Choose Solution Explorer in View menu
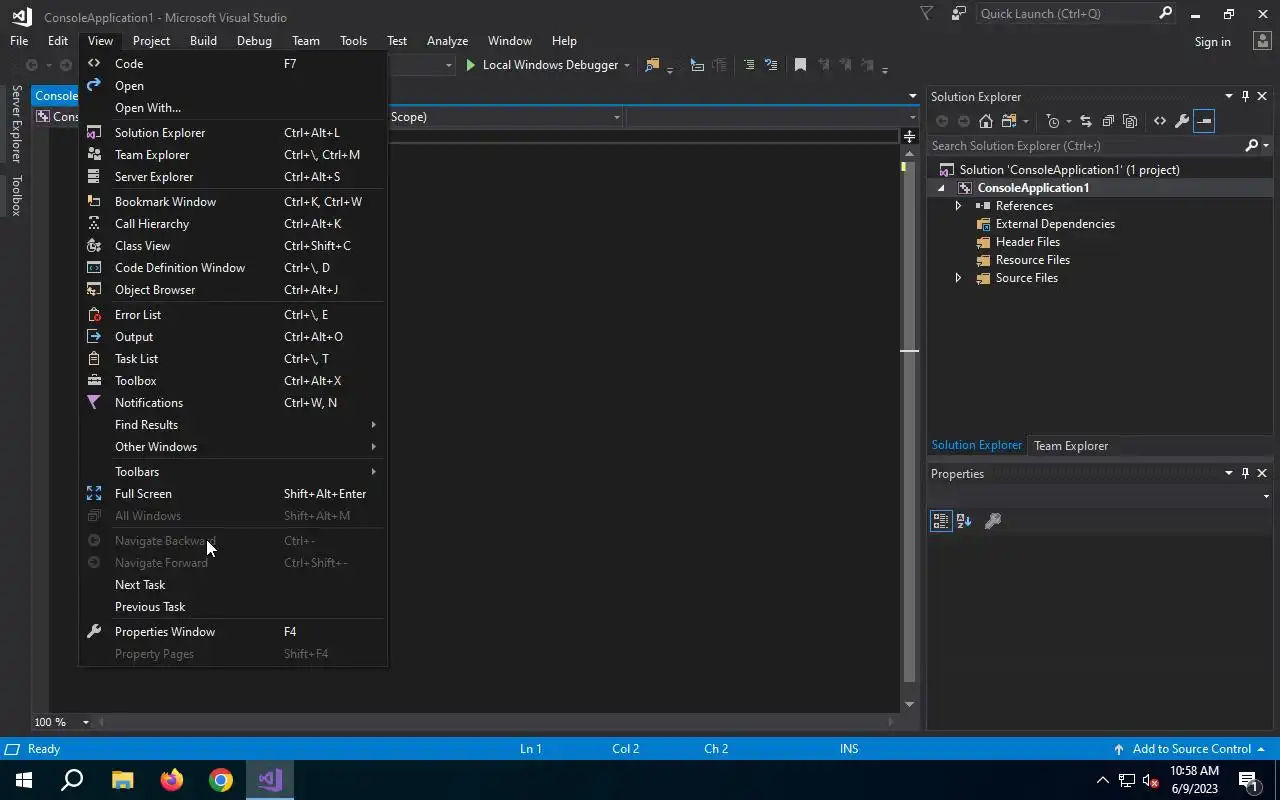This screenshot has height=800, width=1280. click(233, 133)
